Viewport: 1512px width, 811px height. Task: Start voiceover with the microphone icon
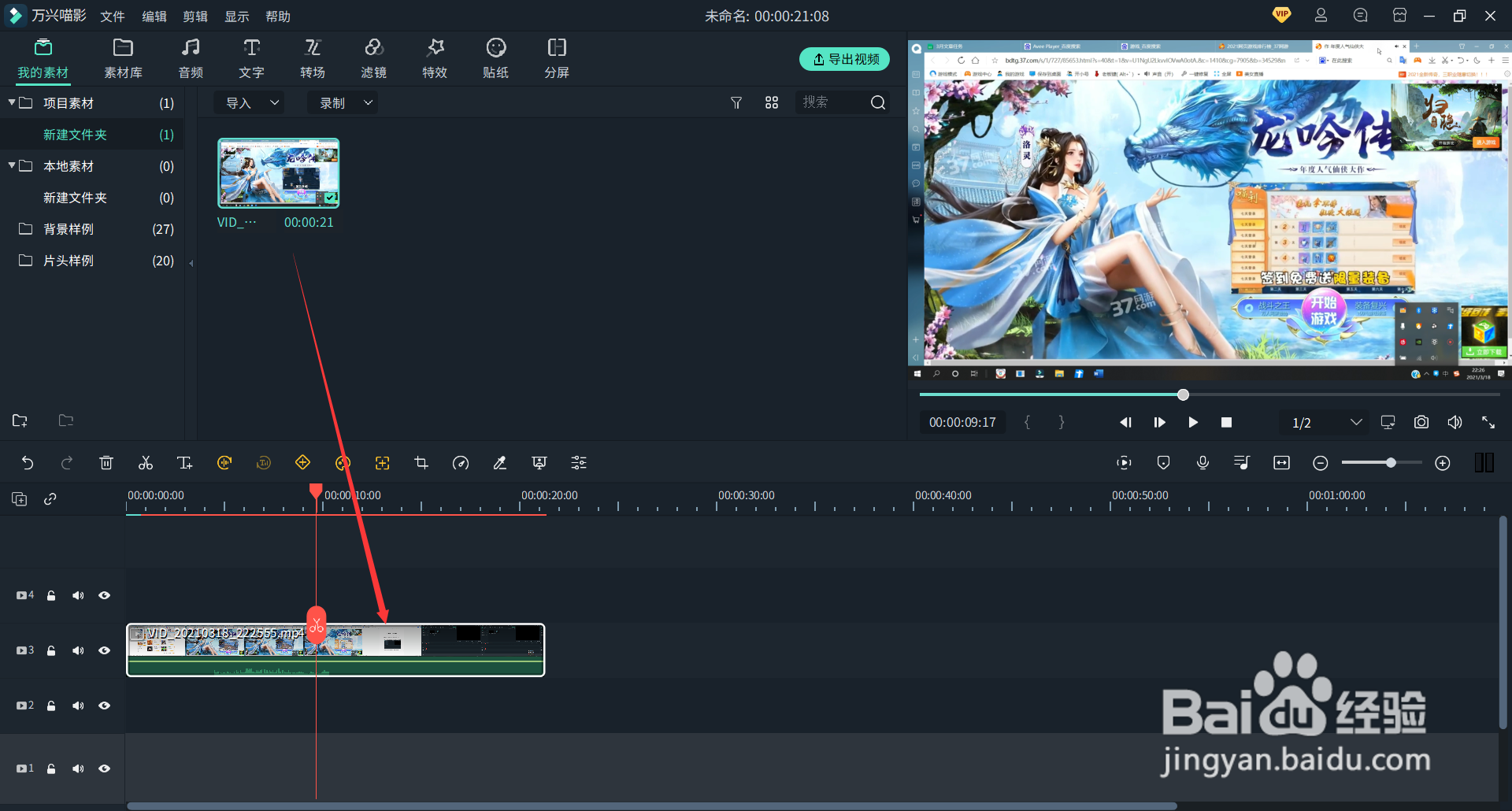tap(1203, 463)
